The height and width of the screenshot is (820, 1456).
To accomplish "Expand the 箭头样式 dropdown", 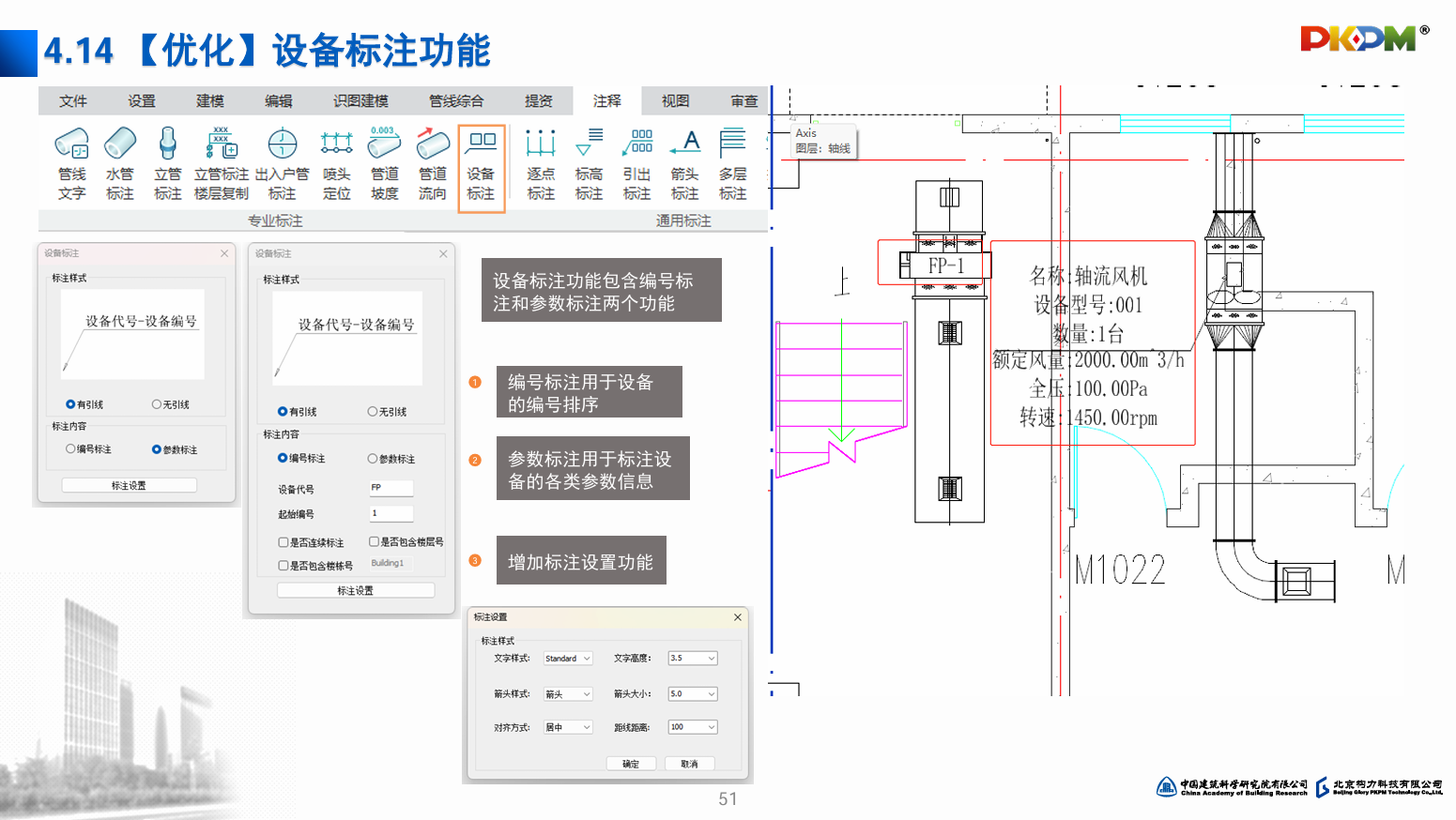I will 568,694.
